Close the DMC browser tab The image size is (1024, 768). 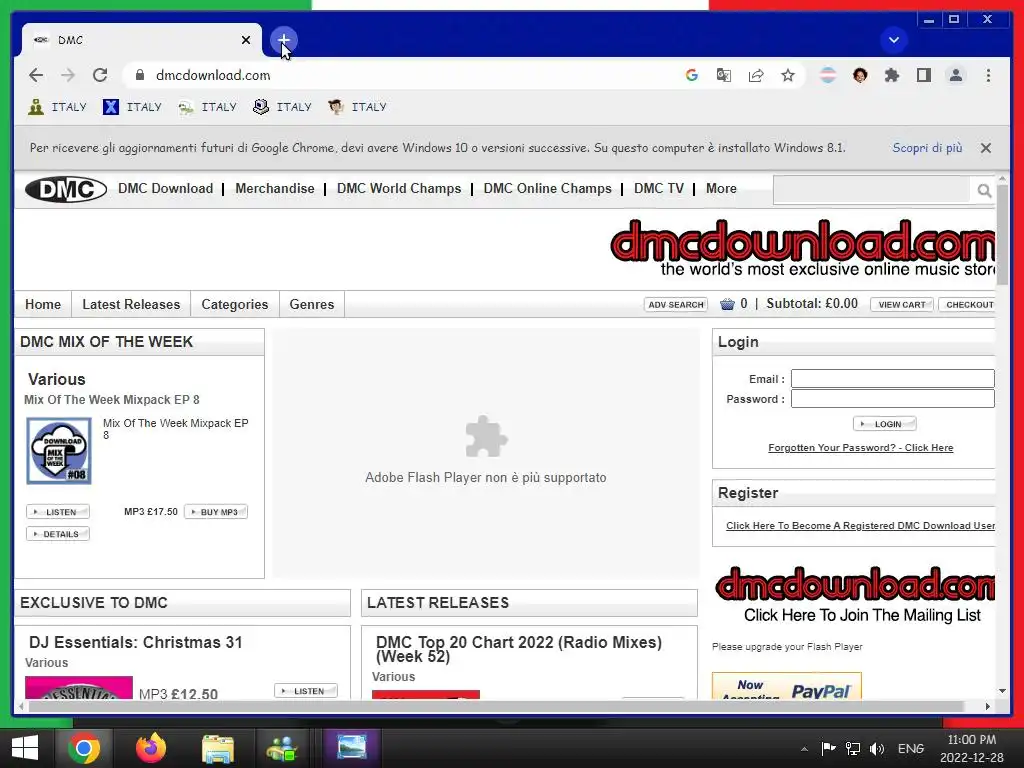click(246, 40)
